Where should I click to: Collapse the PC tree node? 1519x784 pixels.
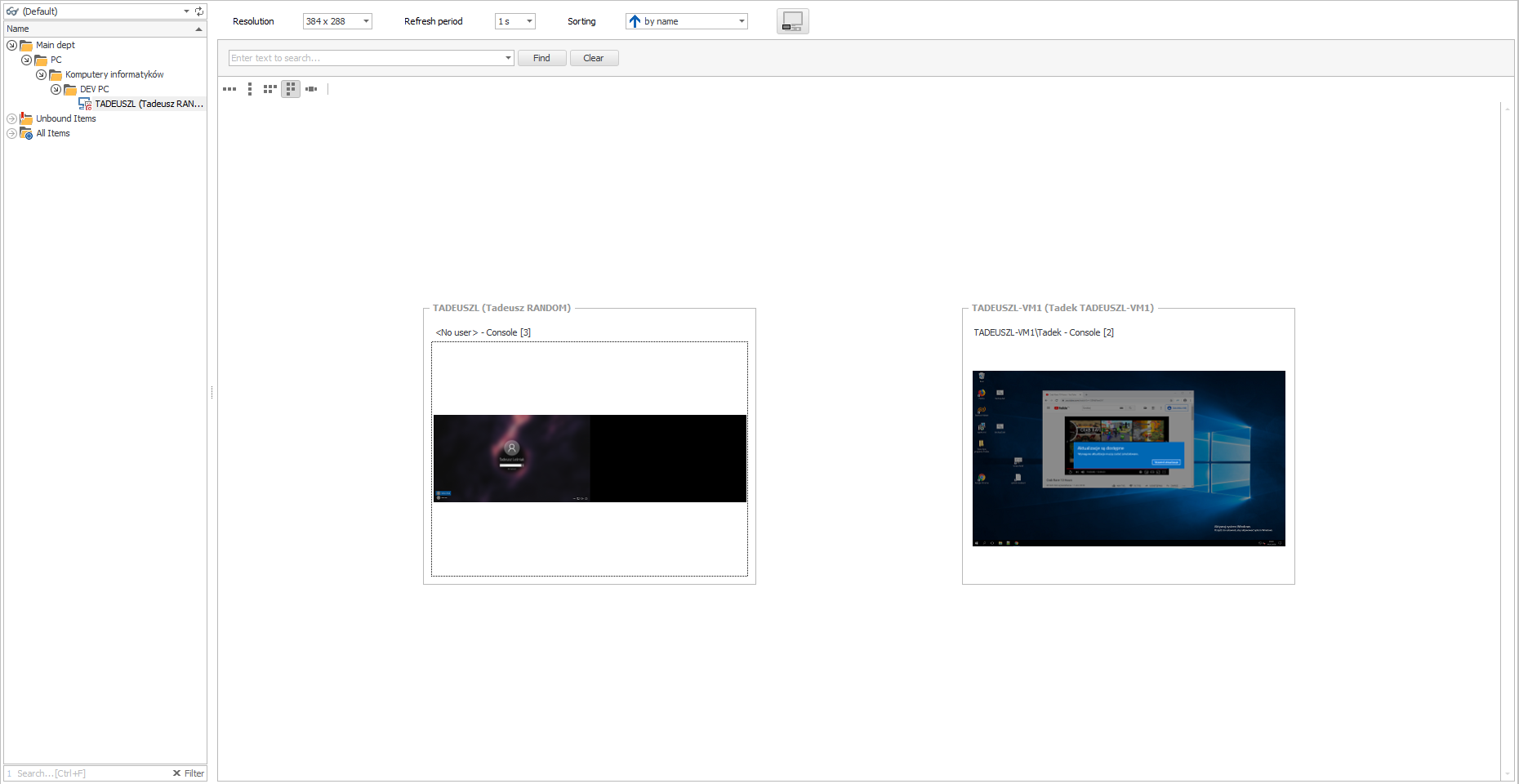(26, 60)
